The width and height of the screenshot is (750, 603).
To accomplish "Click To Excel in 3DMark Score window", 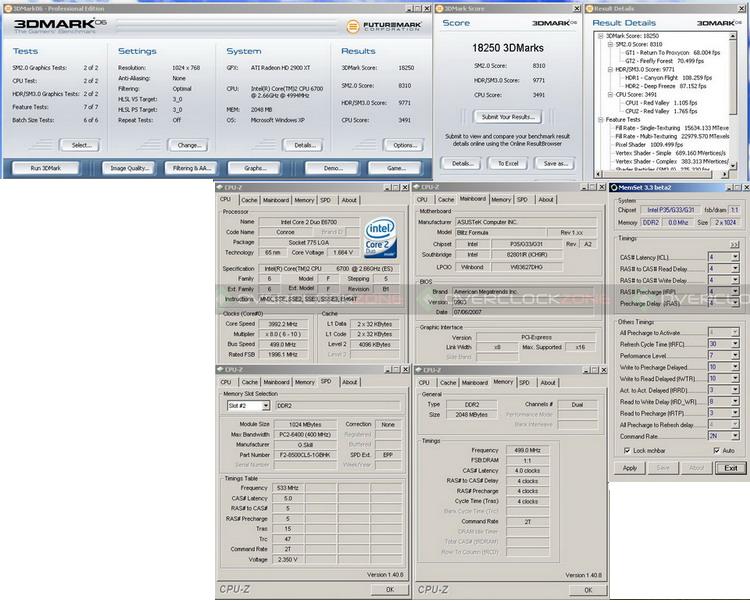I will coord(508,164).
